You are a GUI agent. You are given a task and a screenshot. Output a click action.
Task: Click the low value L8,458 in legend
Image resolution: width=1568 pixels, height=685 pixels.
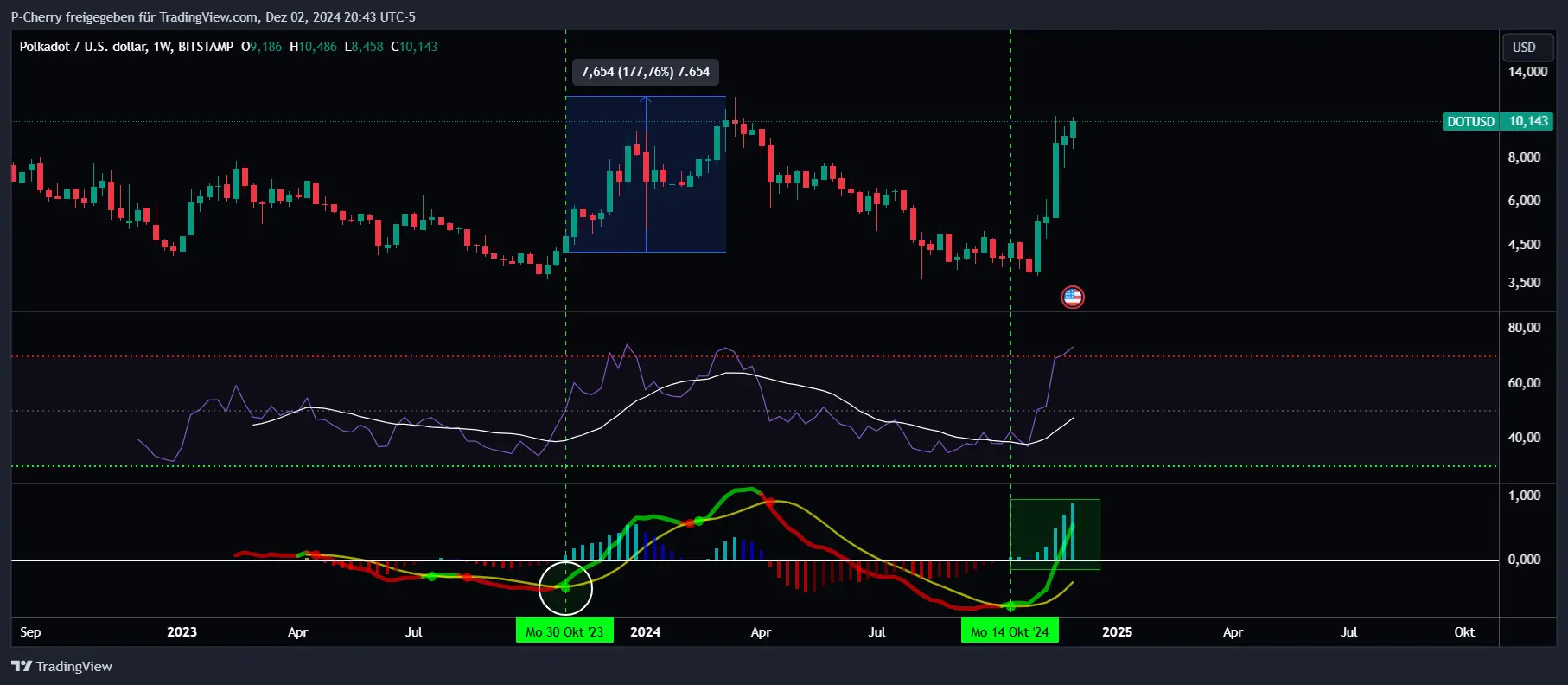point(364,47)
